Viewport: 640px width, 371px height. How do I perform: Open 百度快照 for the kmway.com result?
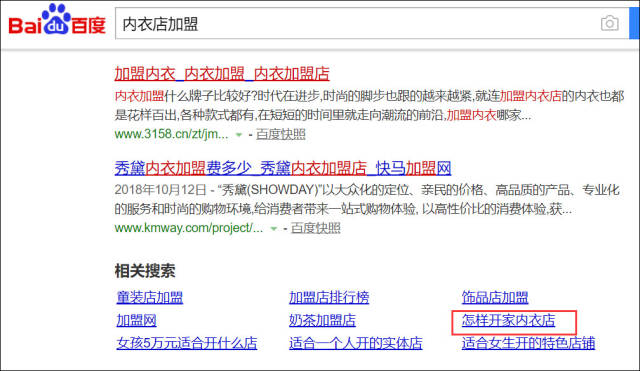pos(316,228)
